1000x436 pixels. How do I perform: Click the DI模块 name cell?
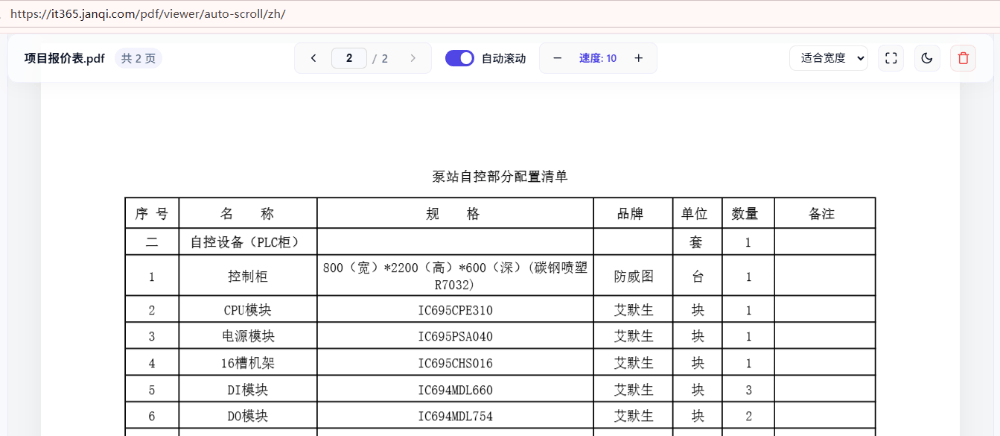248,389
